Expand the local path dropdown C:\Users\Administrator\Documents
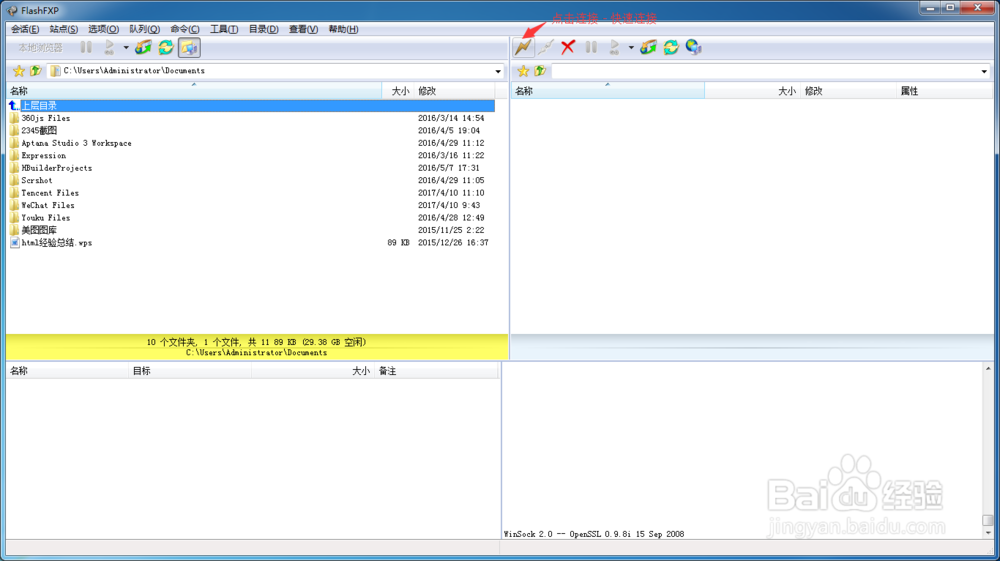Viewport: 1000px width, 561px height. [x=498, y=71]
